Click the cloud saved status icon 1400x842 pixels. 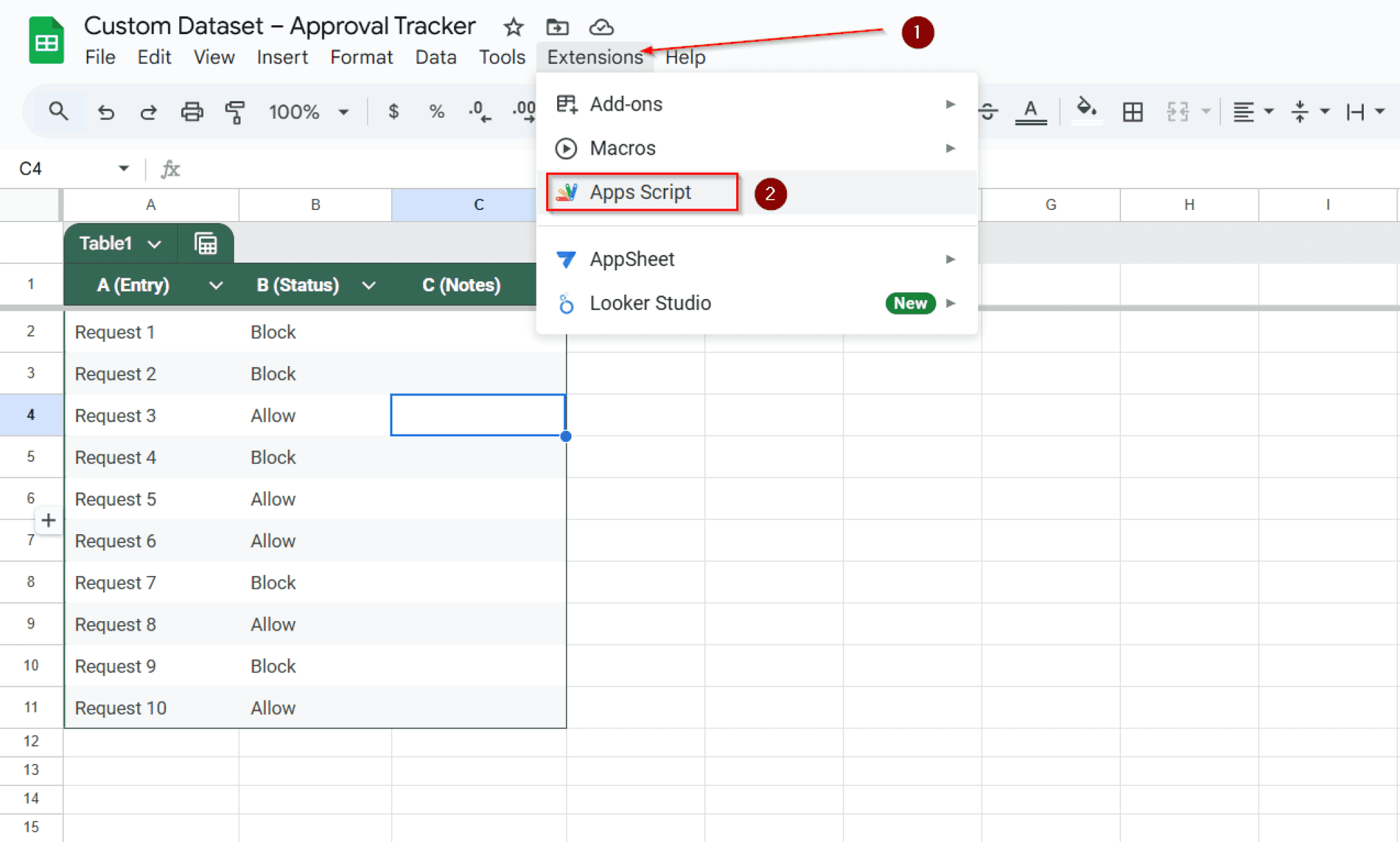coord(601,27)
